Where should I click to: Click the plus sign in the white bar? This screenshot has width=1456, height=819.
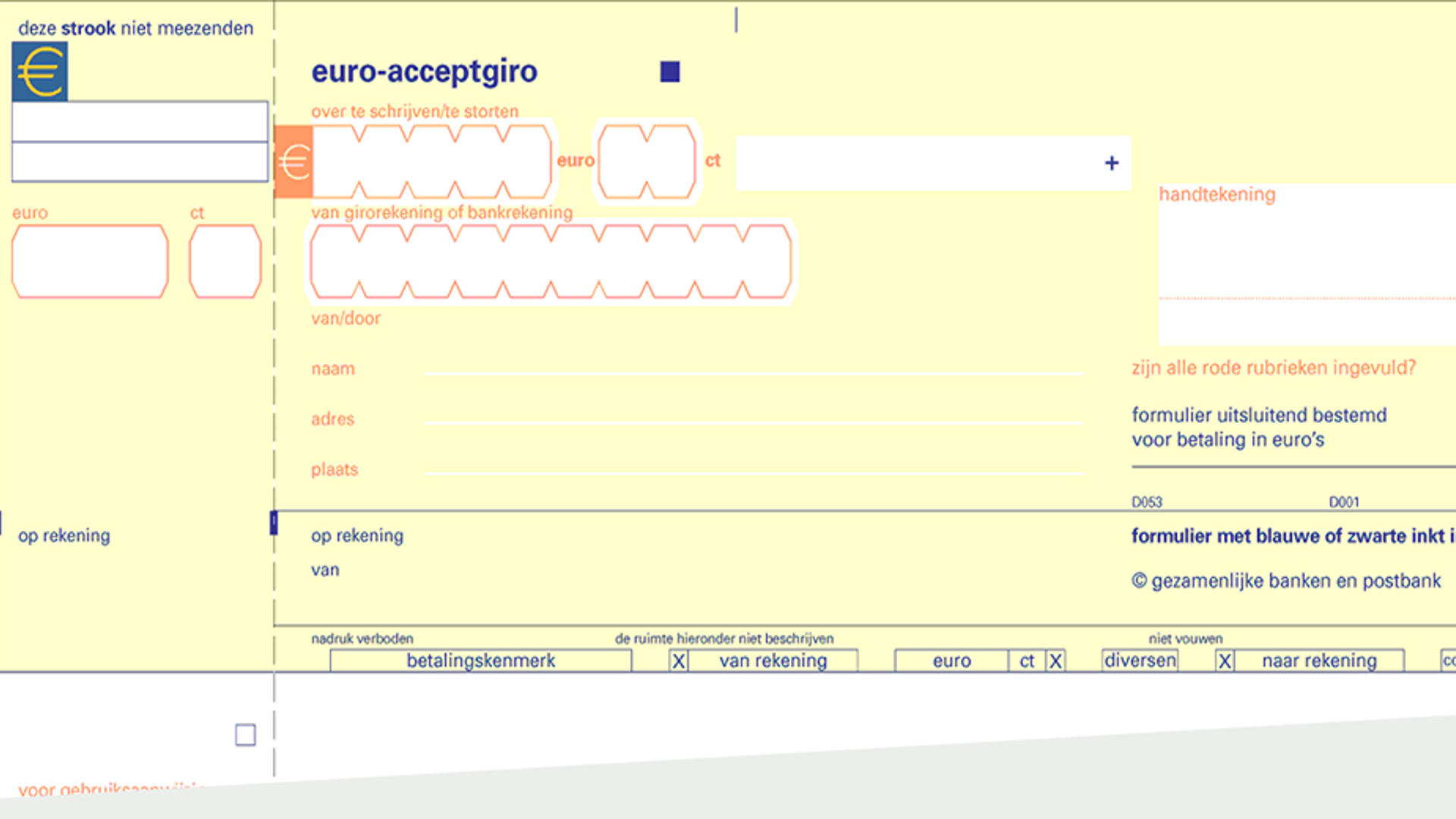[x=1112, y=163]
